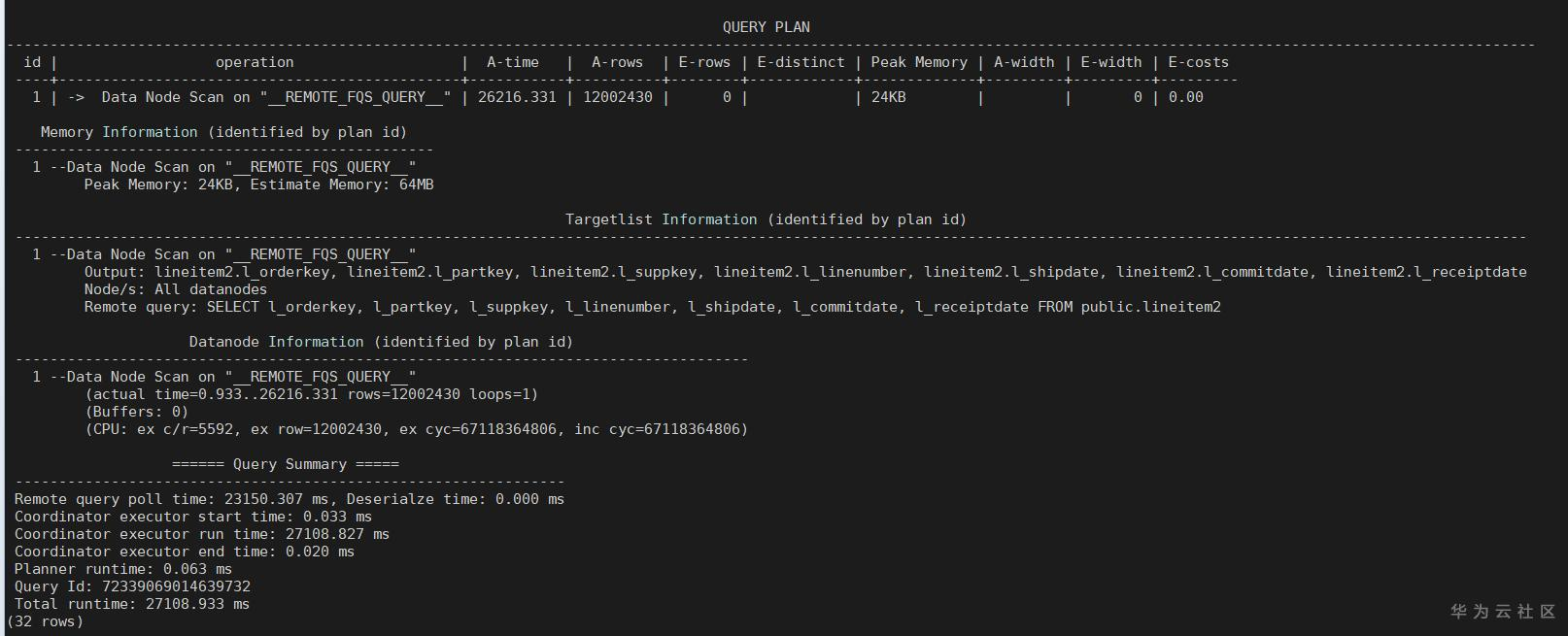
Task: Click the Query Summary heading
Action: 285,464
